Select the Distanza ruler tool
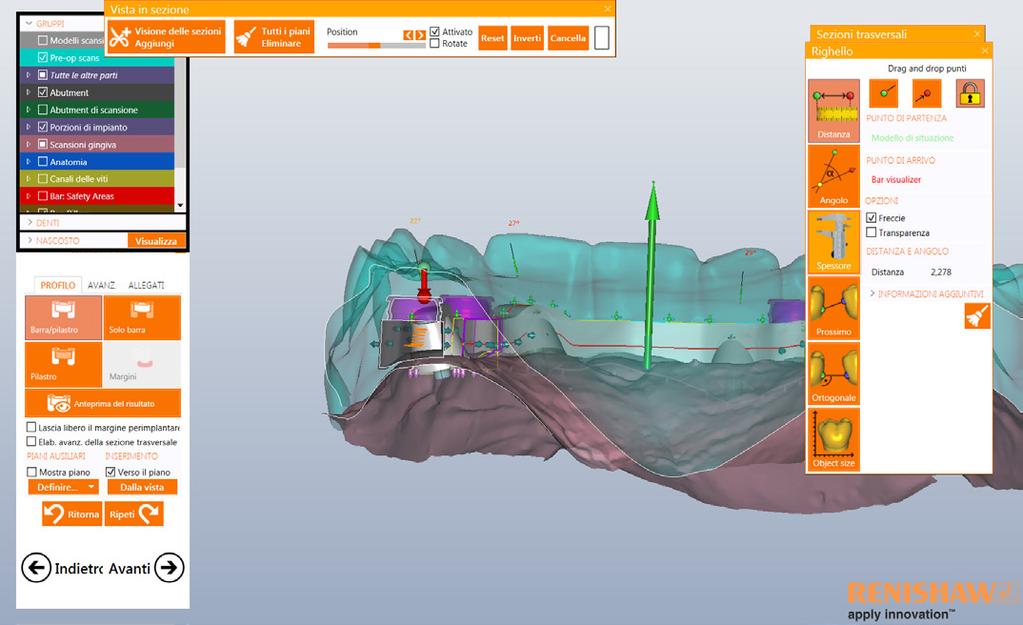1023x625 pixels. pos(834,110)
